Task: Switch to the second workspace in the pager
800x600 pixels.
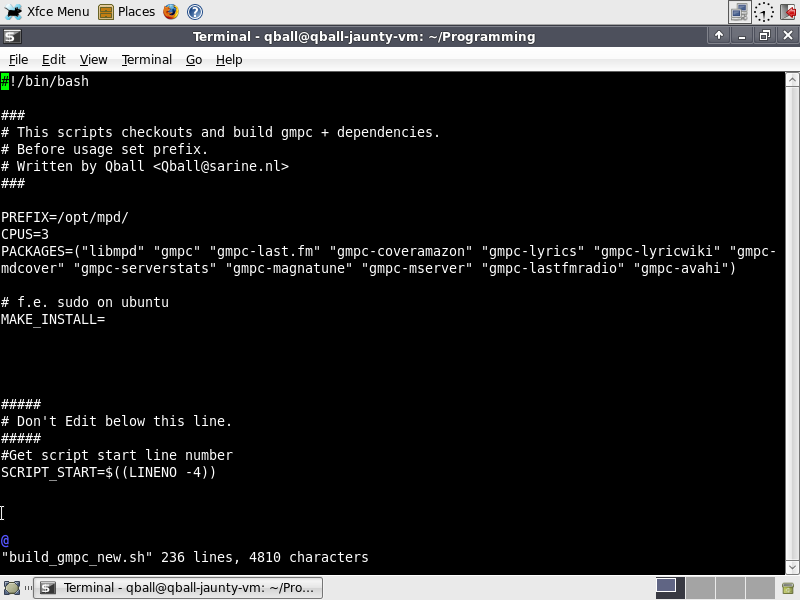Action: (x=700, y=588)
